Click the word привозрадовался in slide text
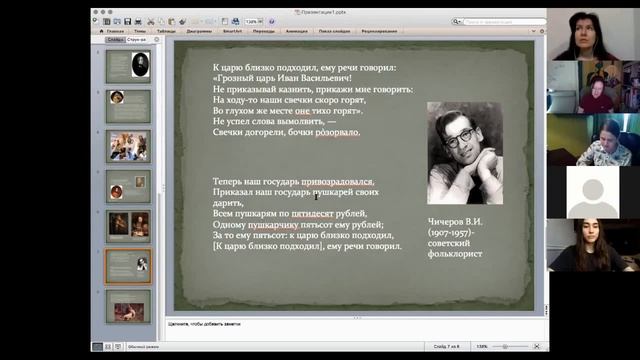The image size is (640, 360). (338, 181)
